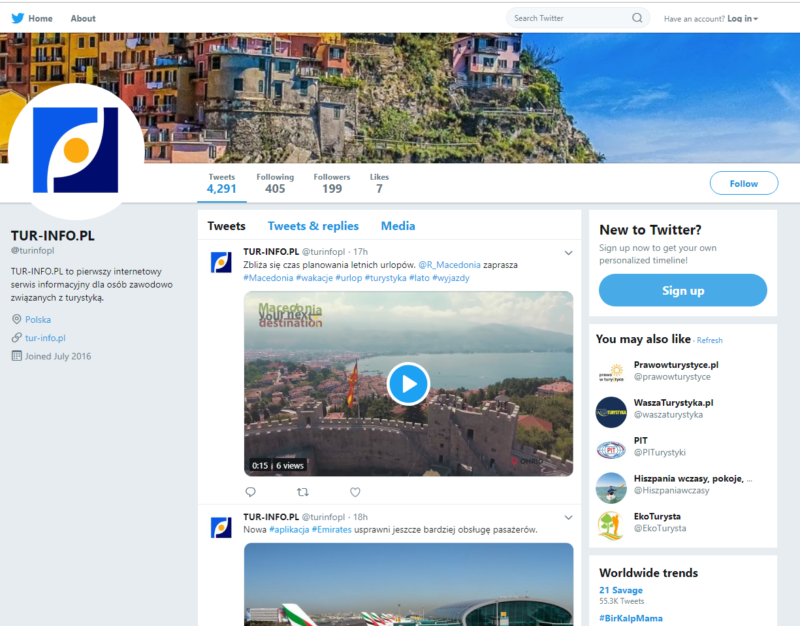Open the tur-info.pl website link

click(x=45, y=338)
